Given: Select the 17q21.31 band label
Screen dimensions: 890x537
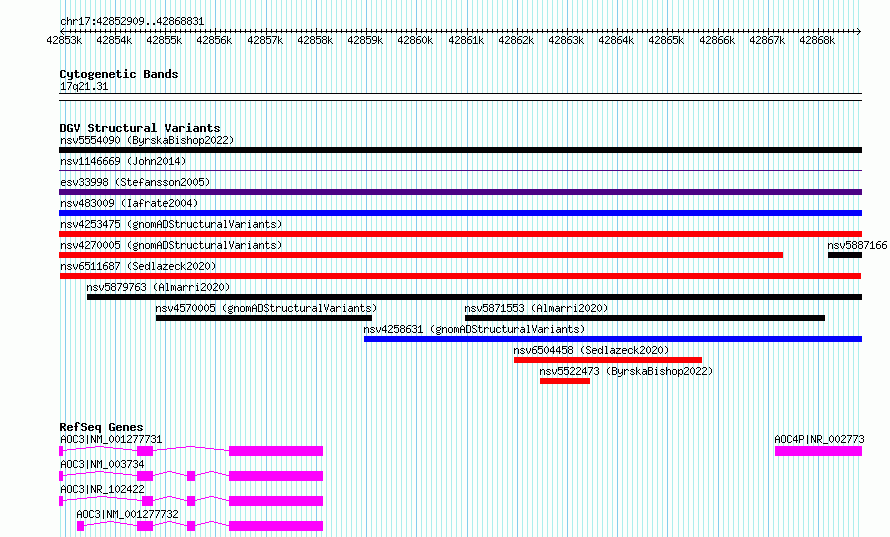Looking at the screenshot, I should pyautogui.click(x=83, y=86).
